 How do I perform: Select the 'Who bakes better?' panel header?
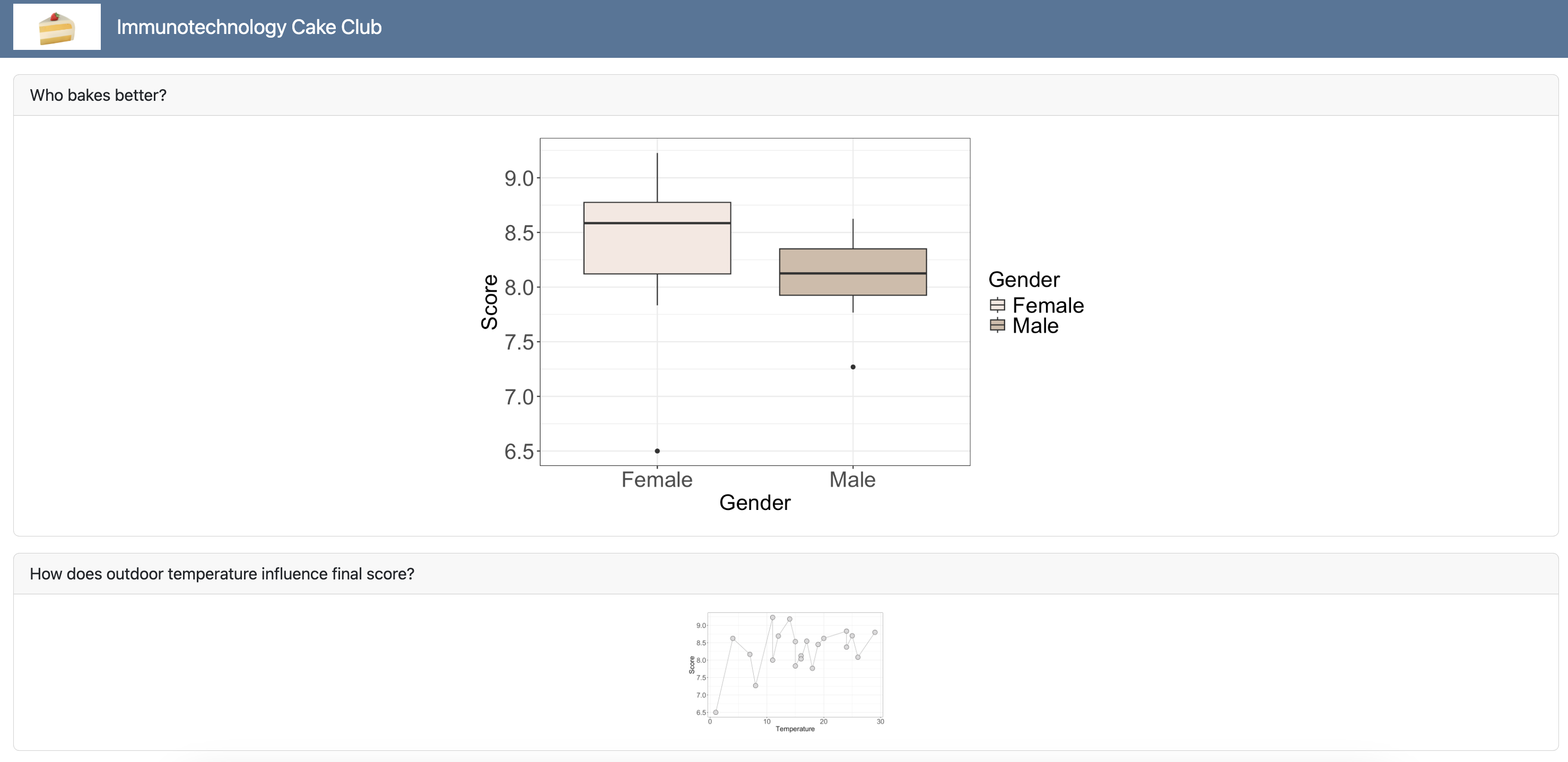(x=98, y=95)
